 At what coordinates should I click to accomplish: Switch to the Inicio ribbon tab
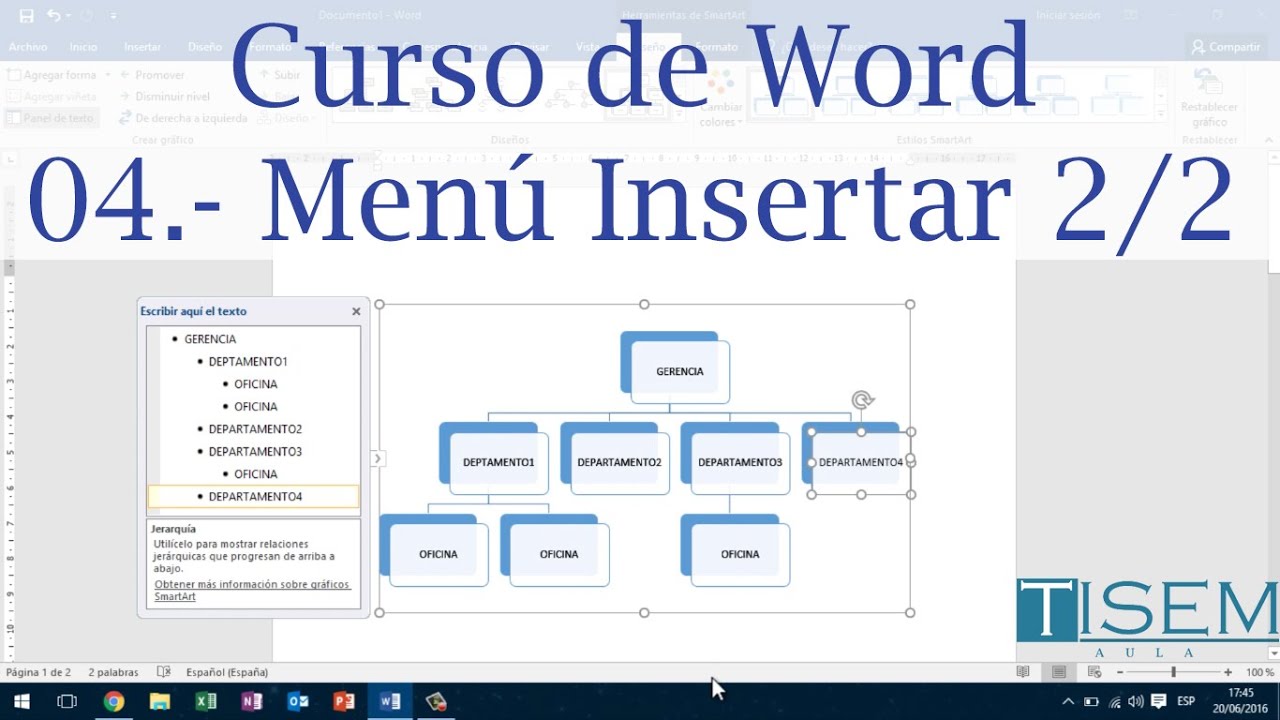pos(84,47)
